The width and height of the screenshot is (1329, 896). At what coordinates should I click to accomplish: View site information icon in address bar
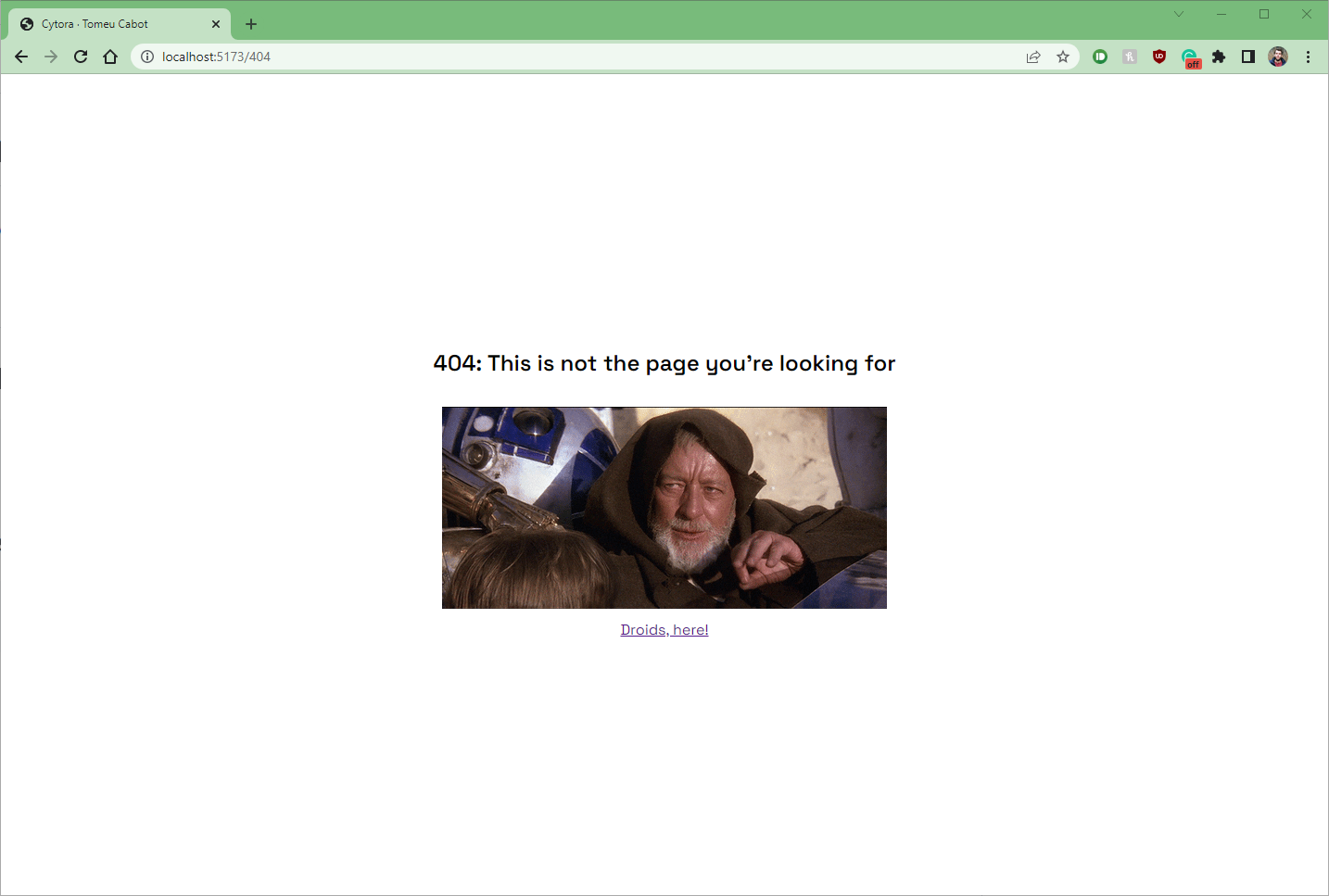[147, 57]
